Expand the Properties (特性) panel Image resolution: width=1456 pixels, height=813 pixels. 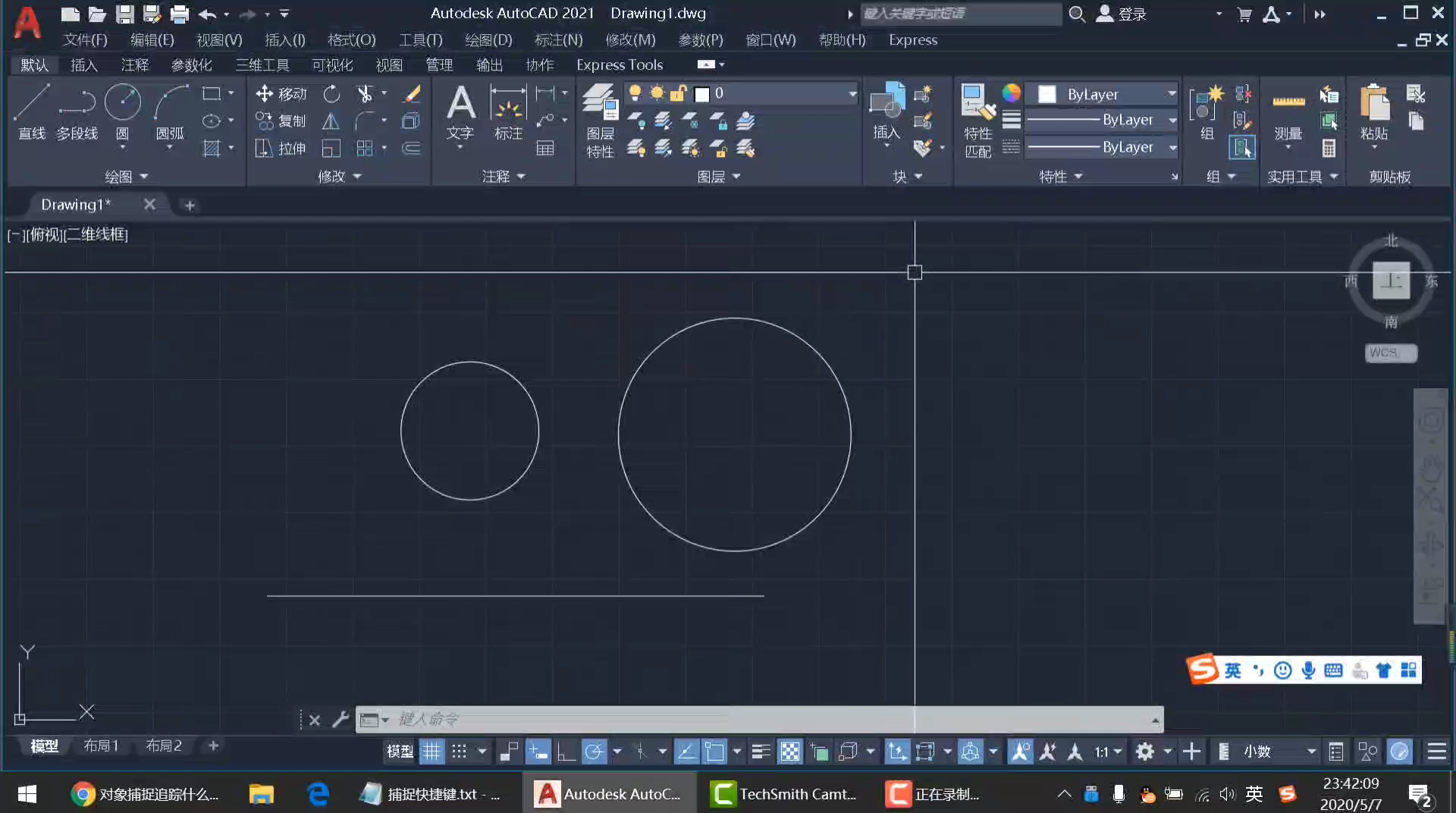[x=1060, y=177]
